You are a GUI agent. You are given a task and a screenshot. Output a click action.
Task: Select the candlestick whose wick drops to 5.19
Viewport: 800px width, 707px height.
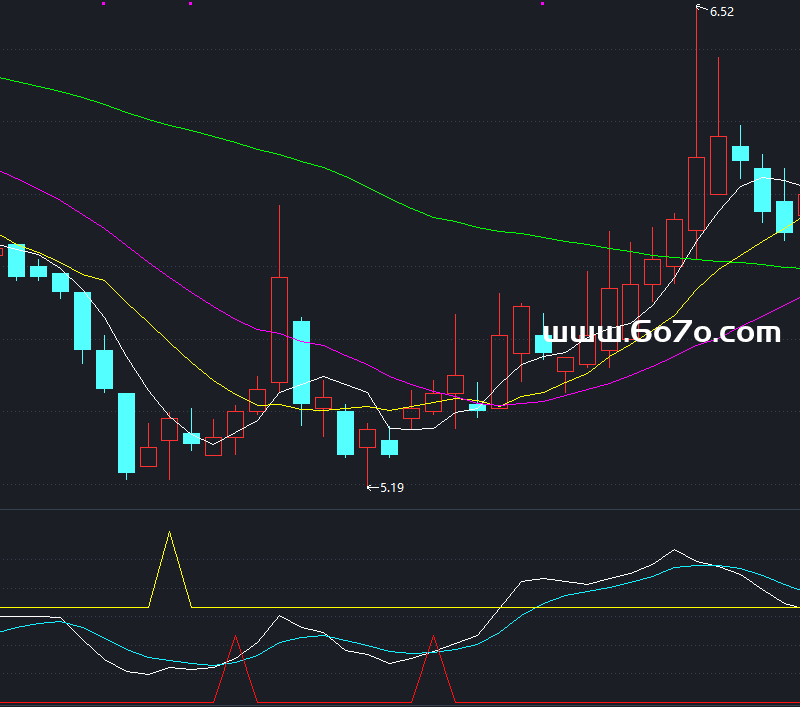[367, 455]
